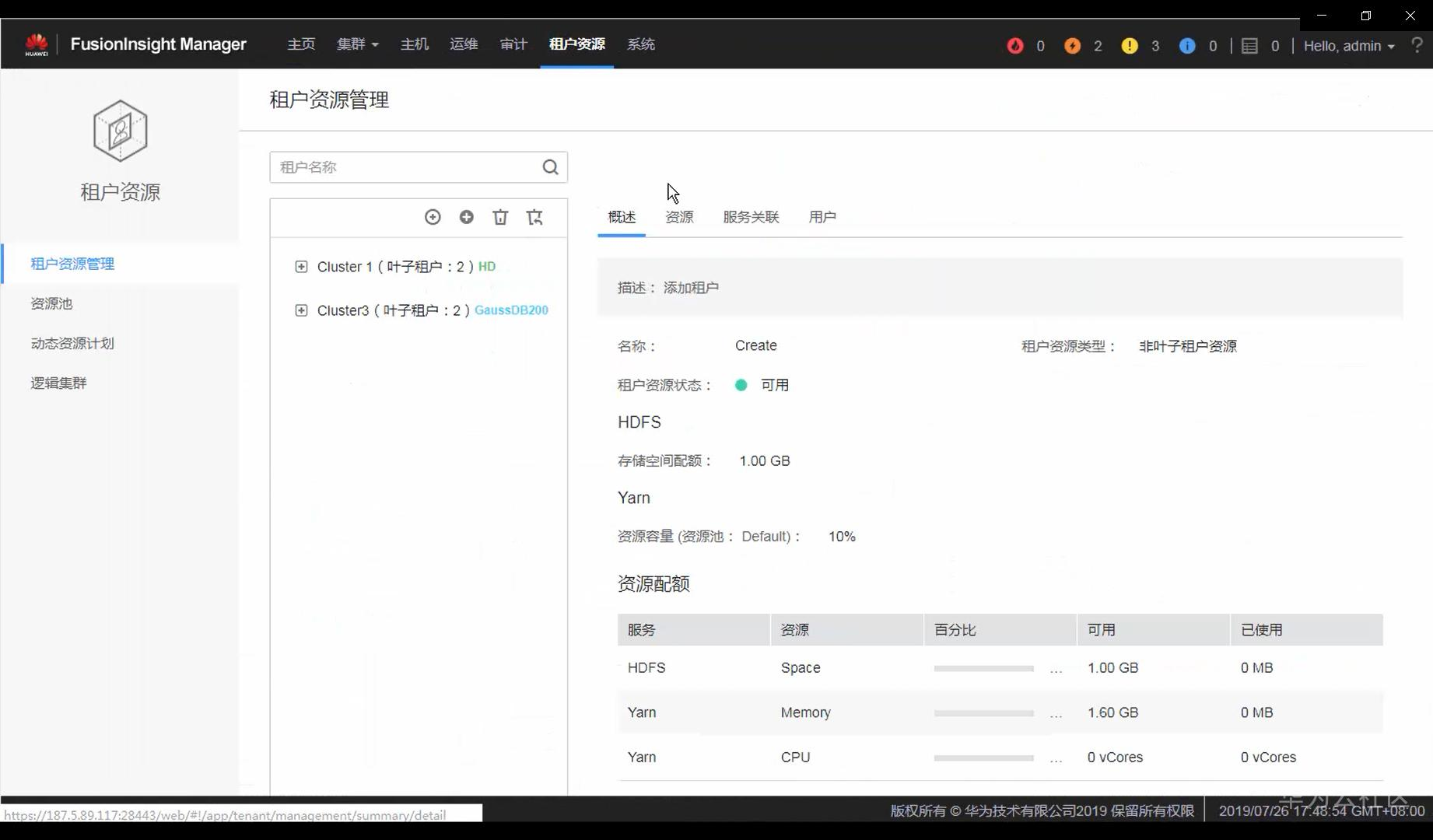The image size is (1433, 840).
Task: Switch to the 概述 tab
Action: pyautogui.click(x=622, y=217)
